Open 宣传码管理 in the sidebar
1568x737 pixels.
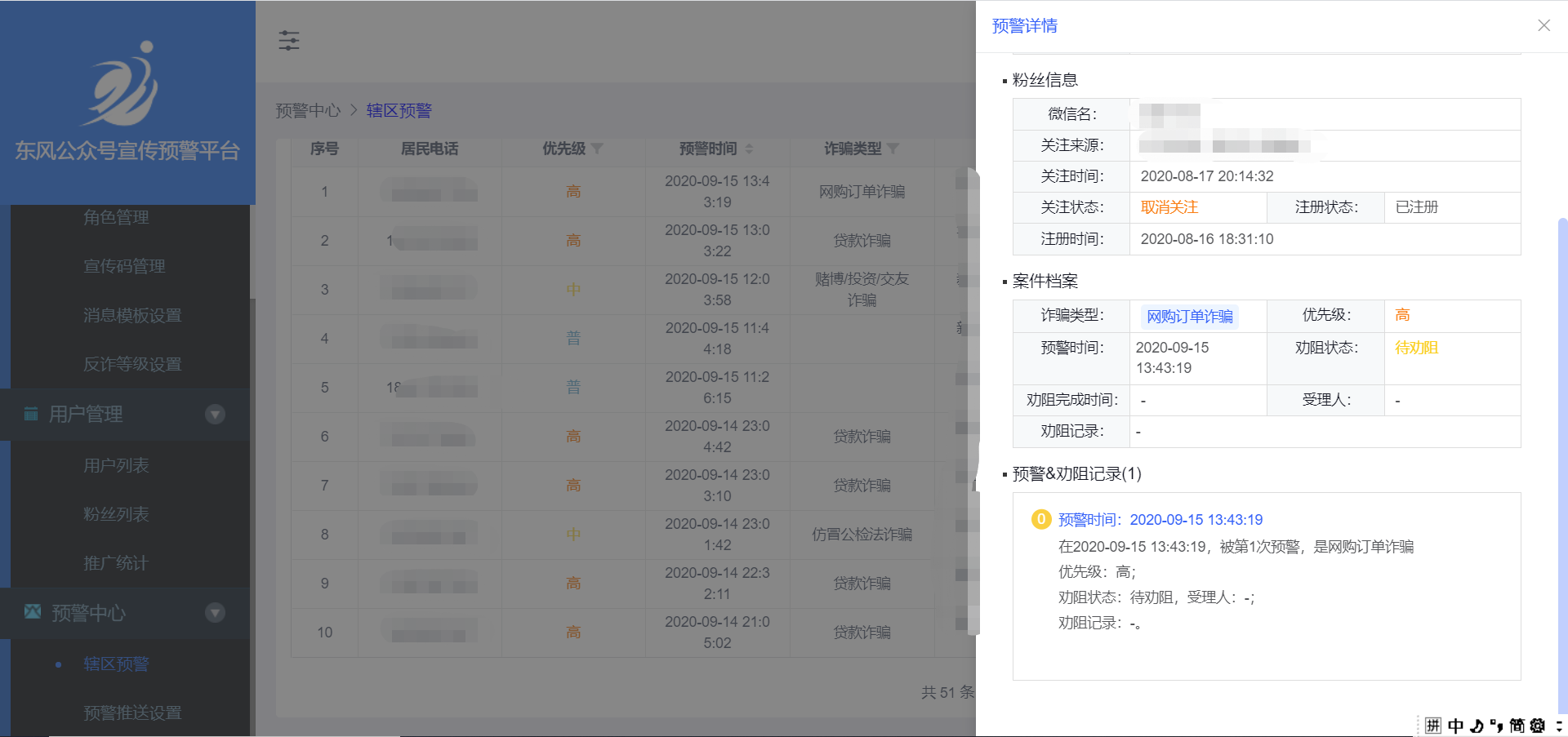point(124,266)
